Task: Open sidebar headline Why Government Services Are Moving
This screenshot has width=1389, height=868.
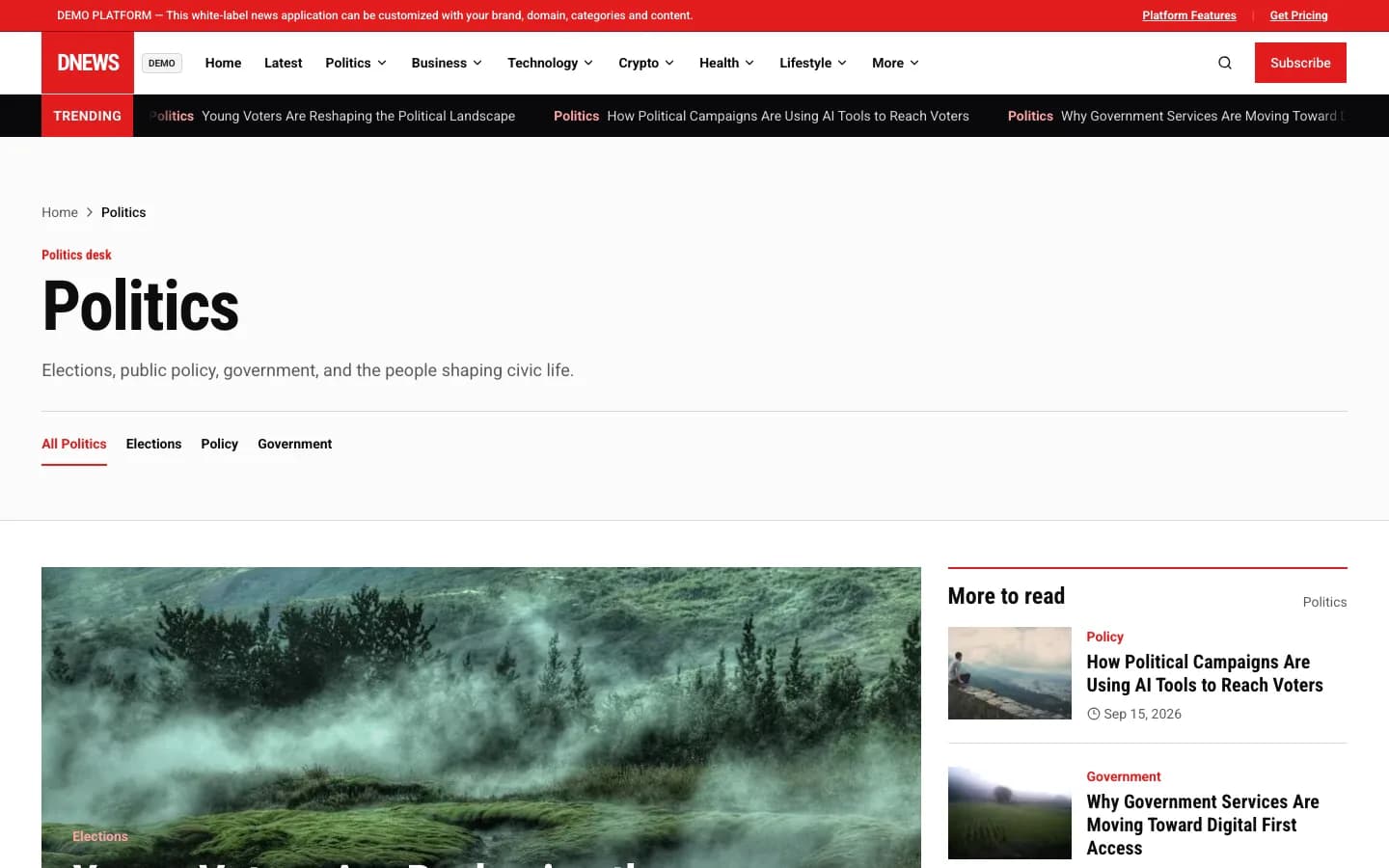Action: tap(1203, 825)
